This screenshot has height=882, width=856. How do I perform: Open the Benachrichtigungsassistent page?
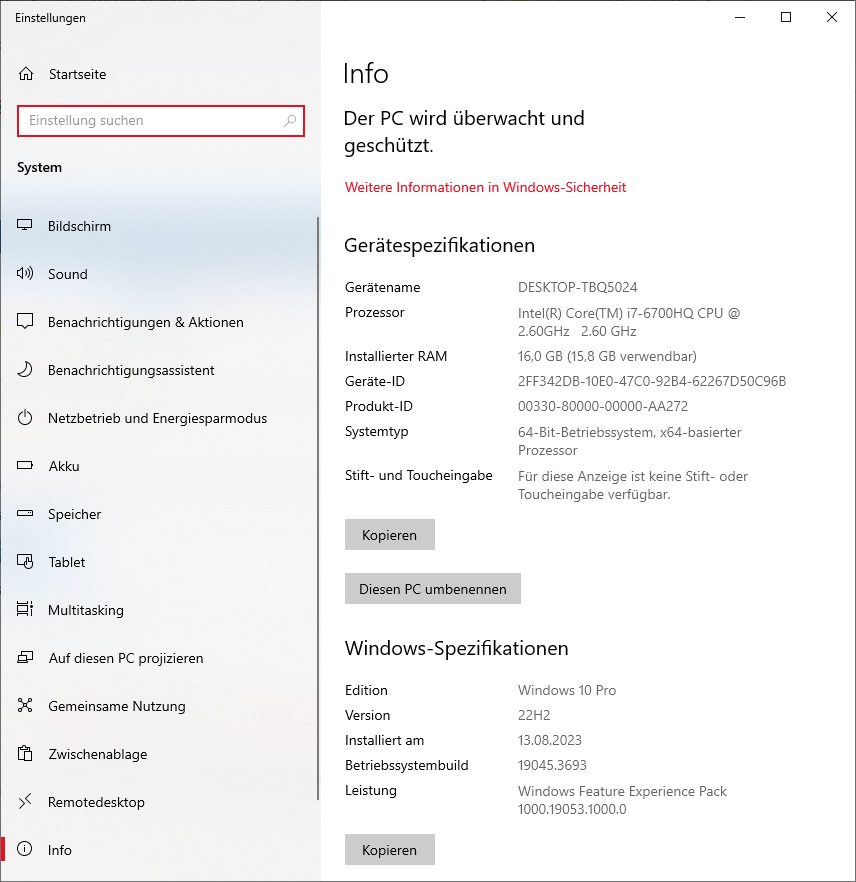click(x=160, y=370)
